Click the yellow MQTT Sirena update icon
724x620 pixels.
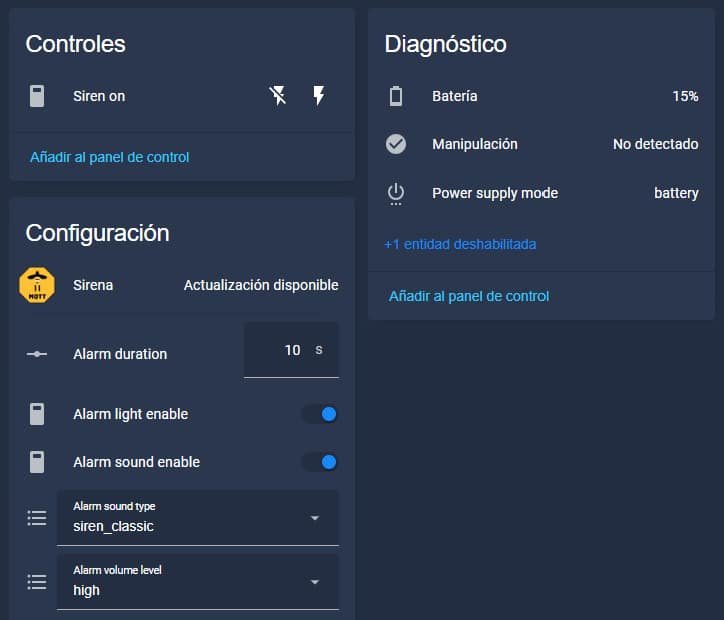coord(37,285)
